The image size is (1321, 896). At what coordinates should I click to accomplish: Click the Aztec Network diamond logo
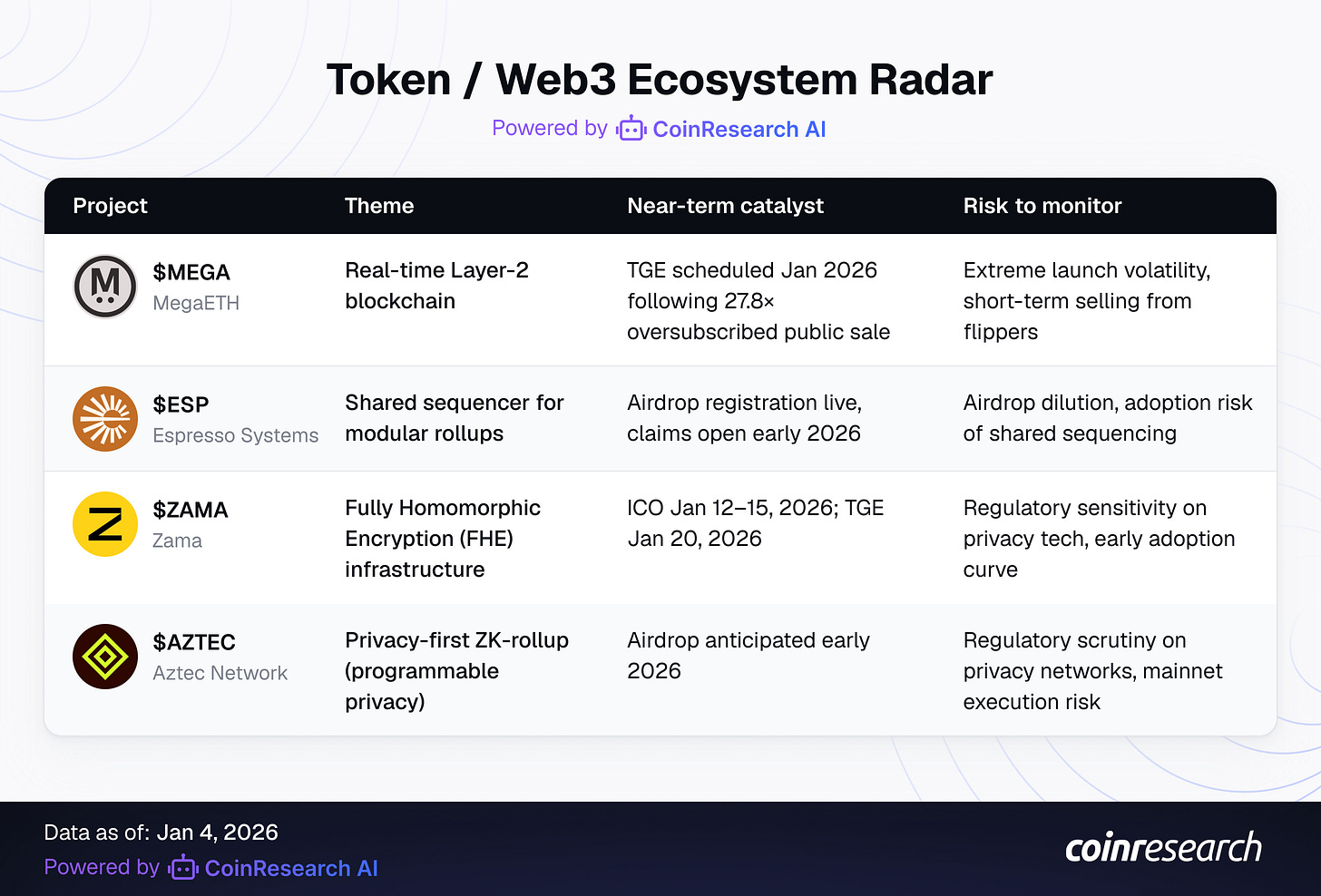pyautogui.click(x=105, y=657)
